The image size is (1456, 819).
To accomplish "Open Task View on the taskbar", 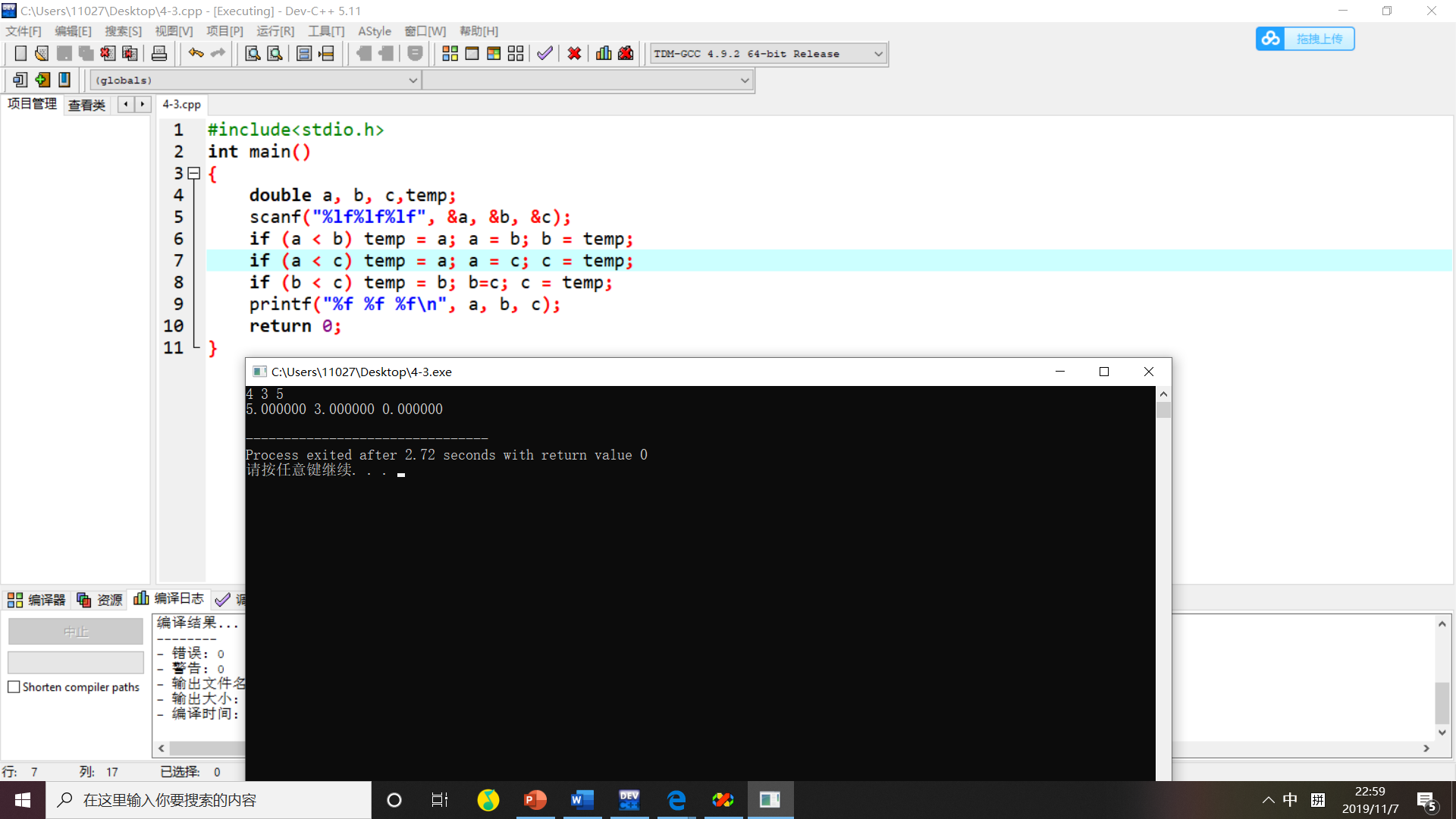I will pyautogui.click(x=440, y=800).
